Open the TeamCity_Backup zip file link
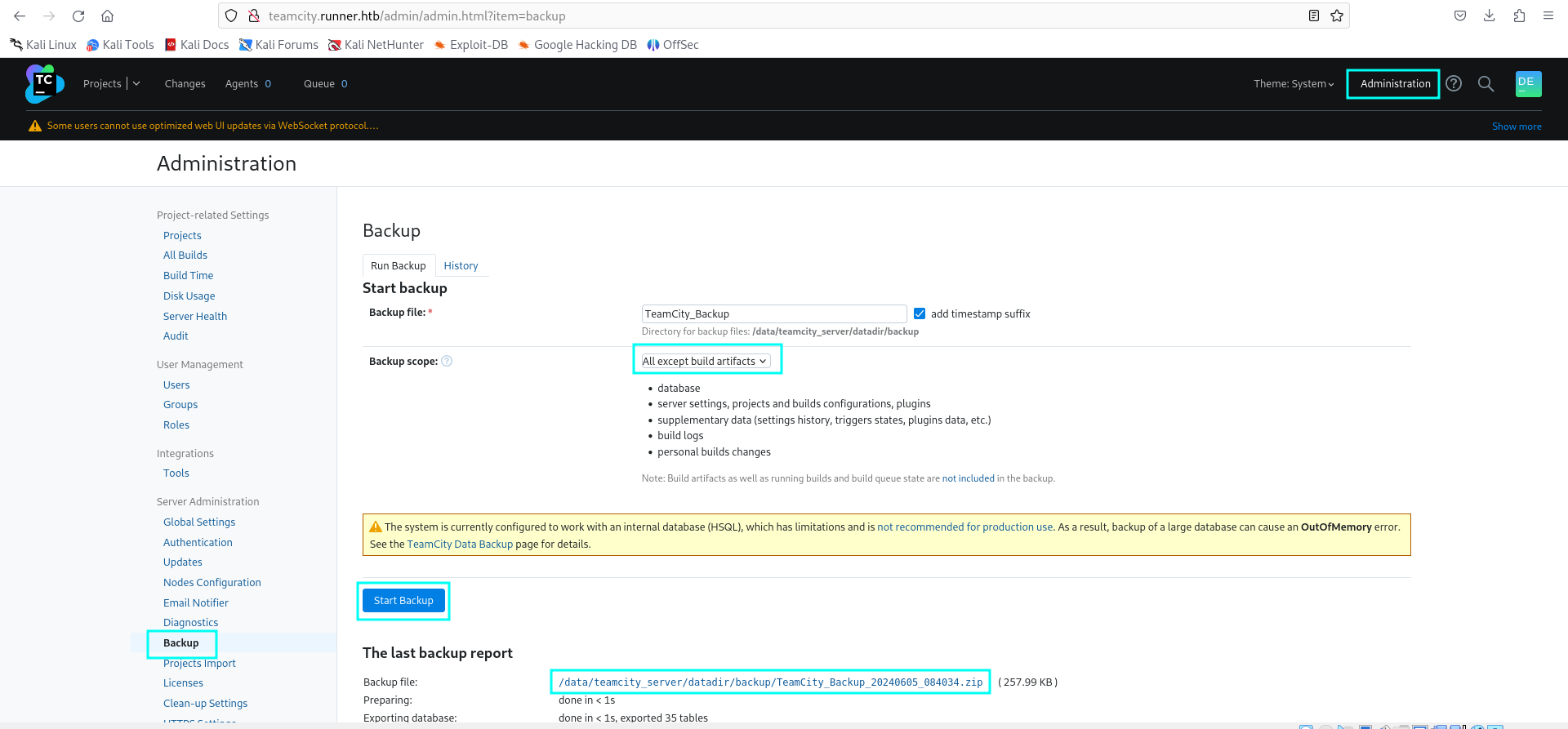1568x729 pixels. [x=770, y=682]
